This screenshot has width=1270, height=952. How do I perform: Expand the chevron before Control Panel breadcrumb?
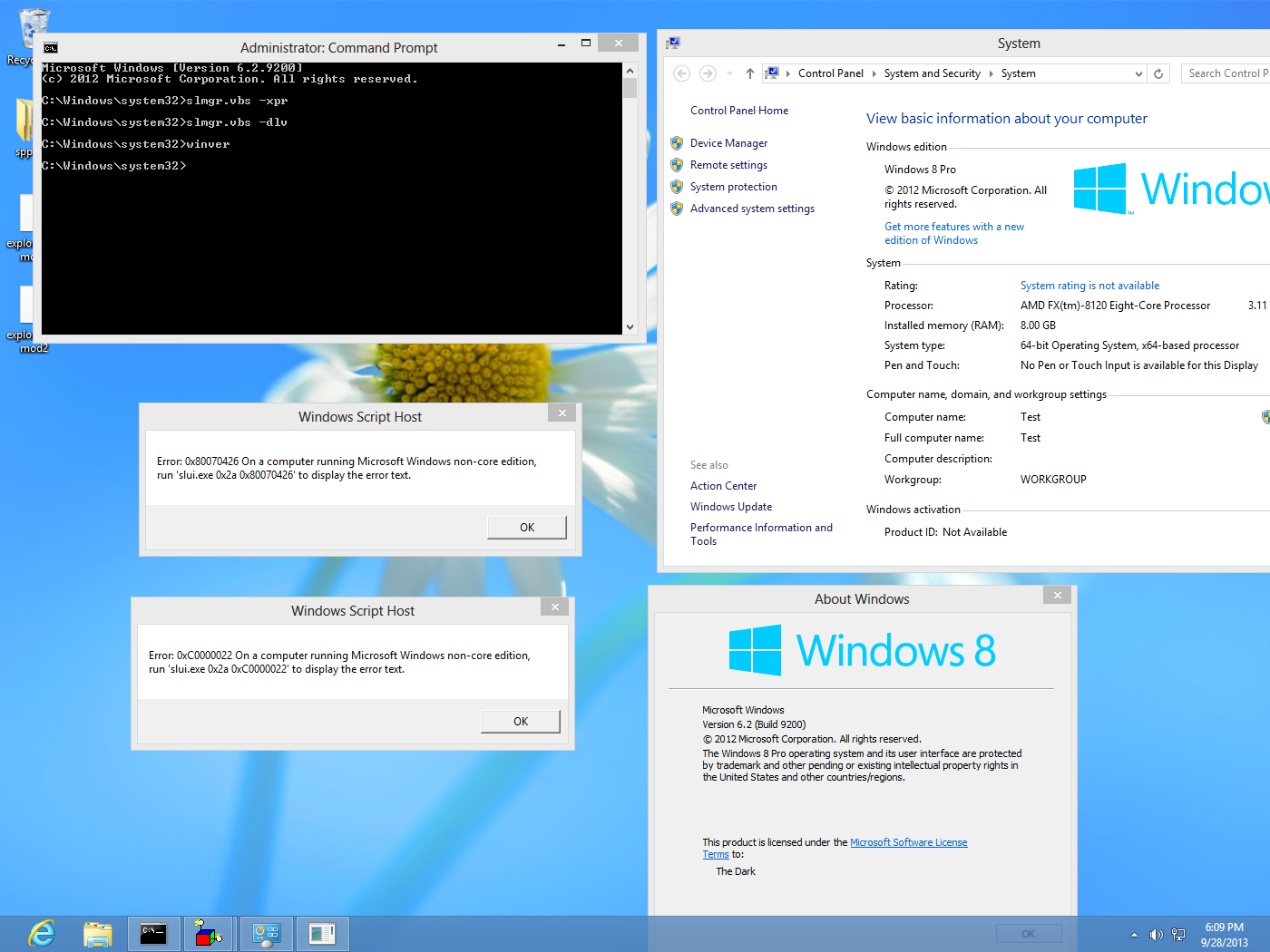pyautogui.click(x=788, y=73)
